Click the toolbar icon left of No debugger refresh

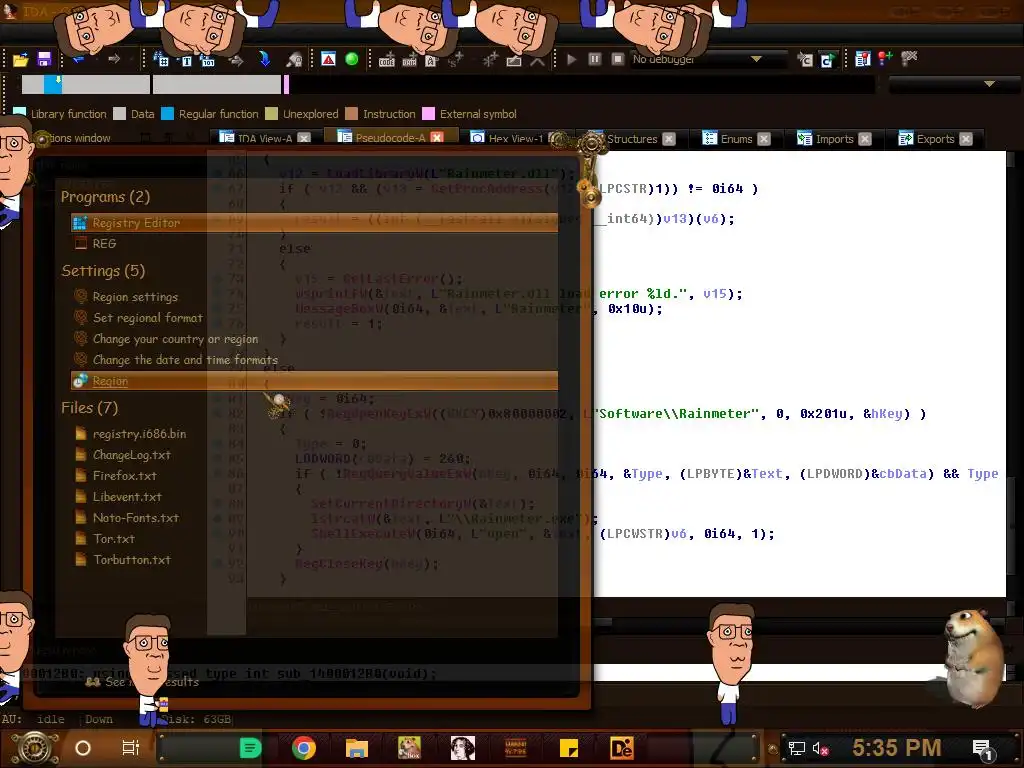805,60
